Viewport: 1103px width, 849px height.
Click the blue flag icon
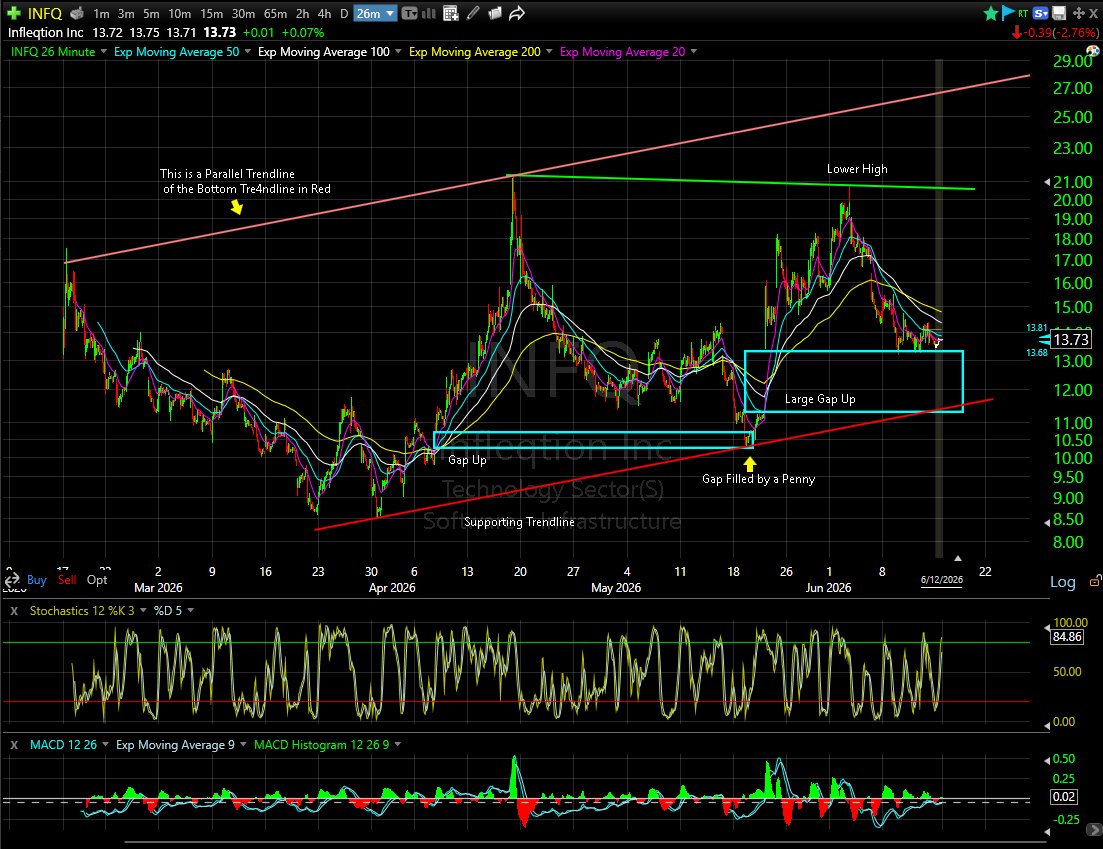(1007, 12)
